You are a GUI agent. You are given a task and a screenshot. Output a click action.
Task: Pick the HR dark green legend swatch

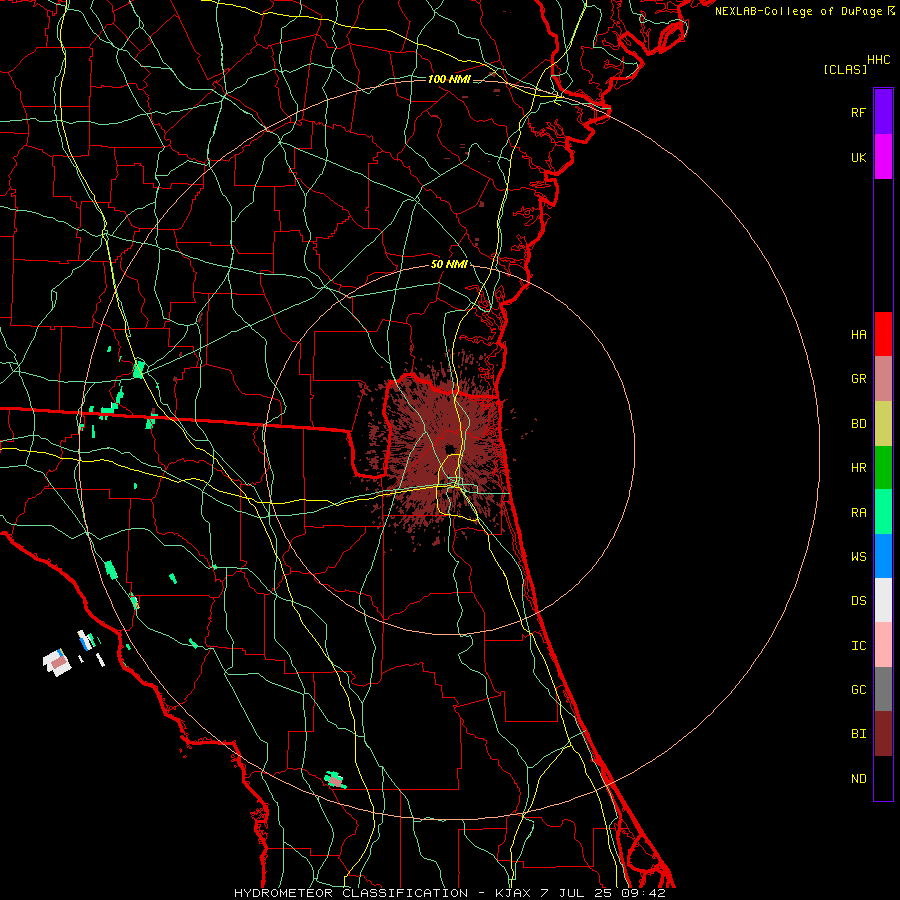point(883,468)
